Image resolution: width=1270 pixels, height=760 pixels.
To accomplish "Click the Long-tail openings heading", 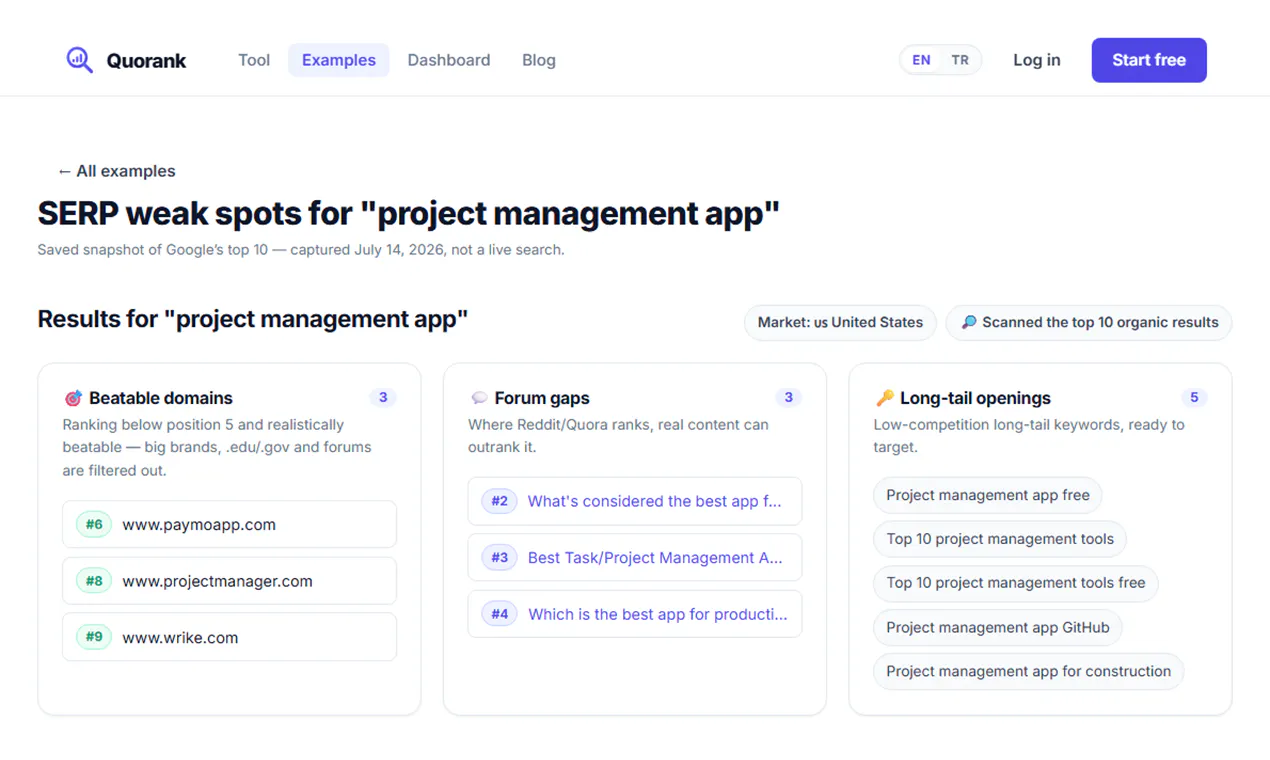I will (975, 398).
